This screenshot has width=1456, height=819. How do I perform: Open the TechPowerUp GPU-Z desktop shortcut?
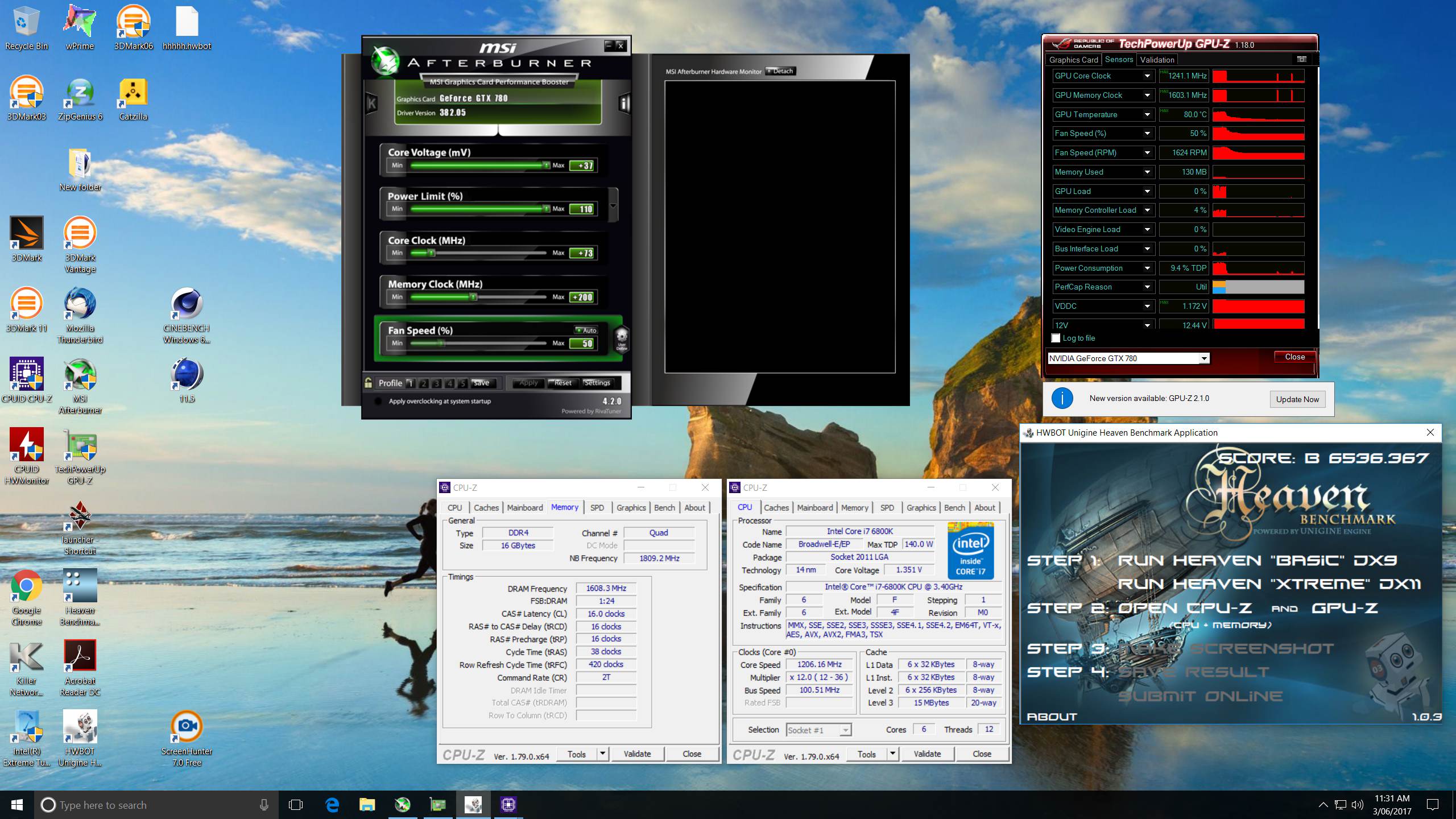pyautogui.click(x=80, y=457)
